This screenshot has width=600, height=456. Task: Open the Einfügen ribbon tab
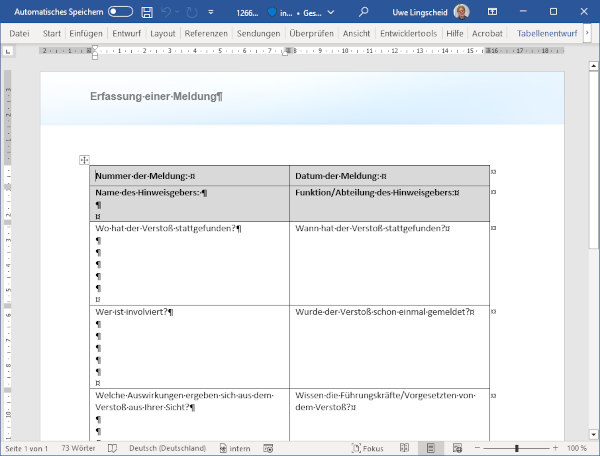(85, 33)
